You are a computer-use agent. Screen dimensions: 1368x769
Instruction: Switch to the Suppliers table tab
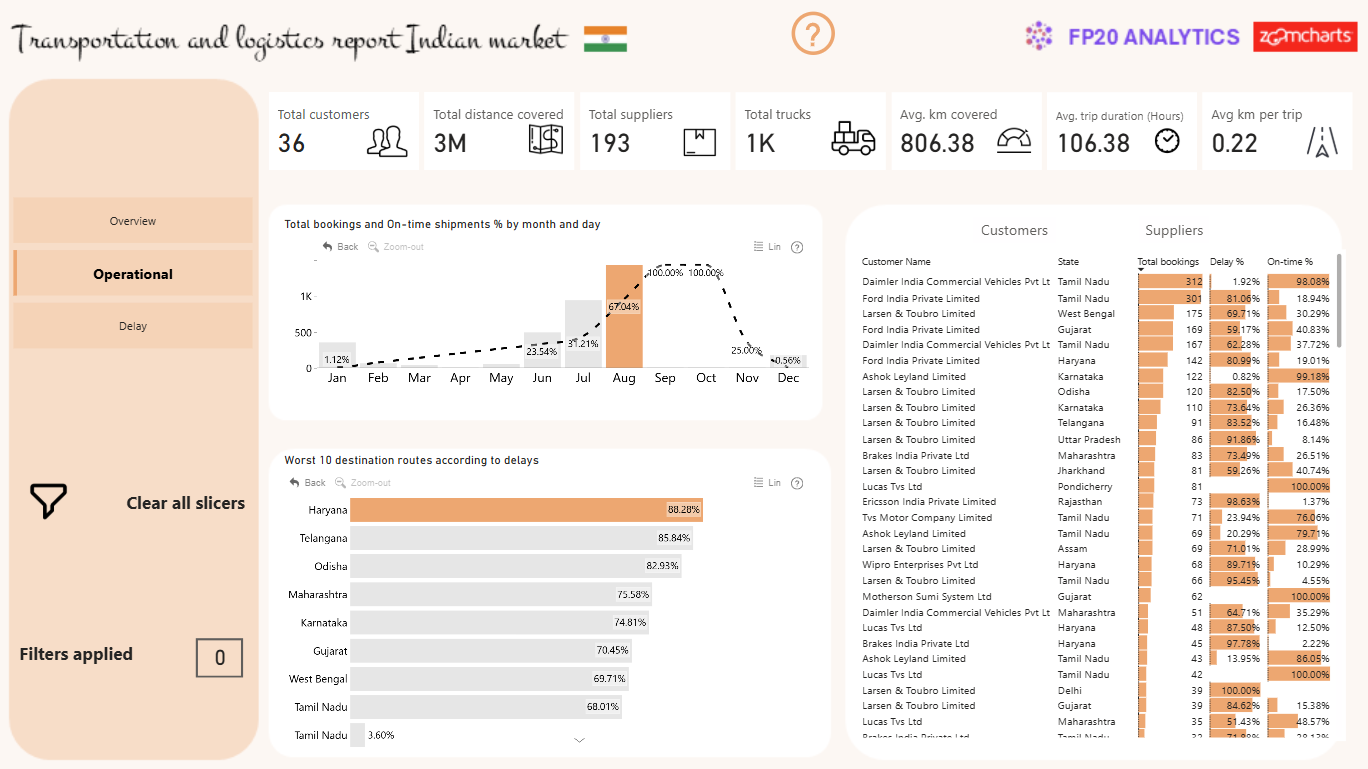pos(1174,230)
